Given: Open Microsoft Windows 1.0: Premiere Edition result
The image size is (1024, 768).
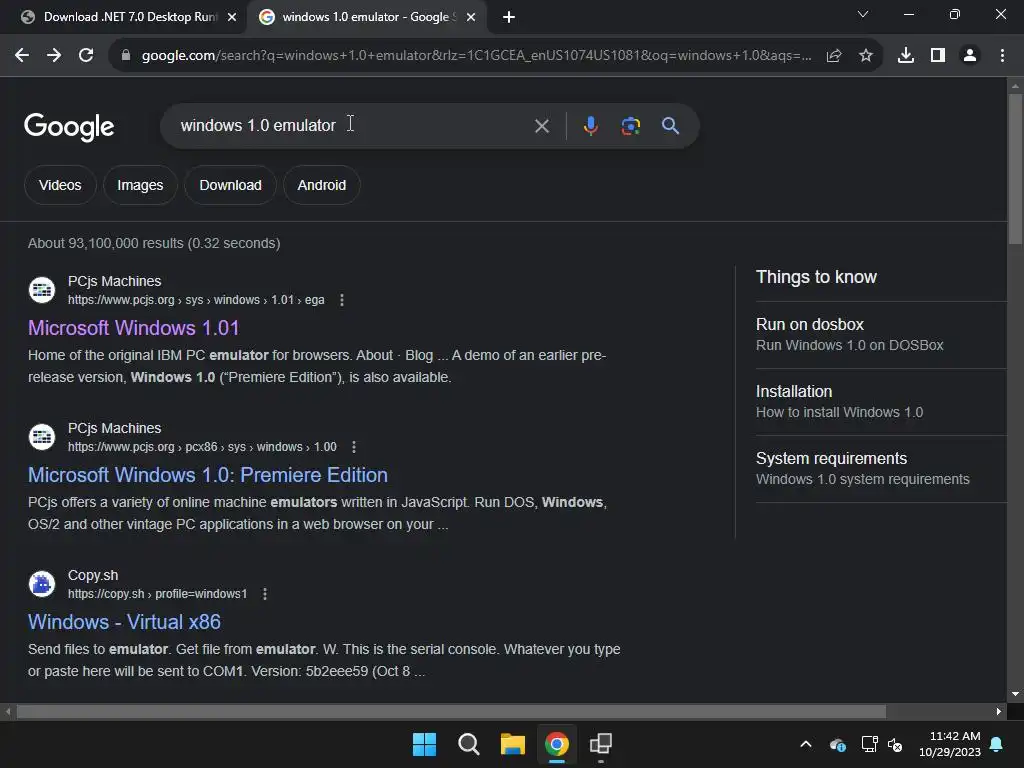Looking at the screenshot, I should [208, 475].
